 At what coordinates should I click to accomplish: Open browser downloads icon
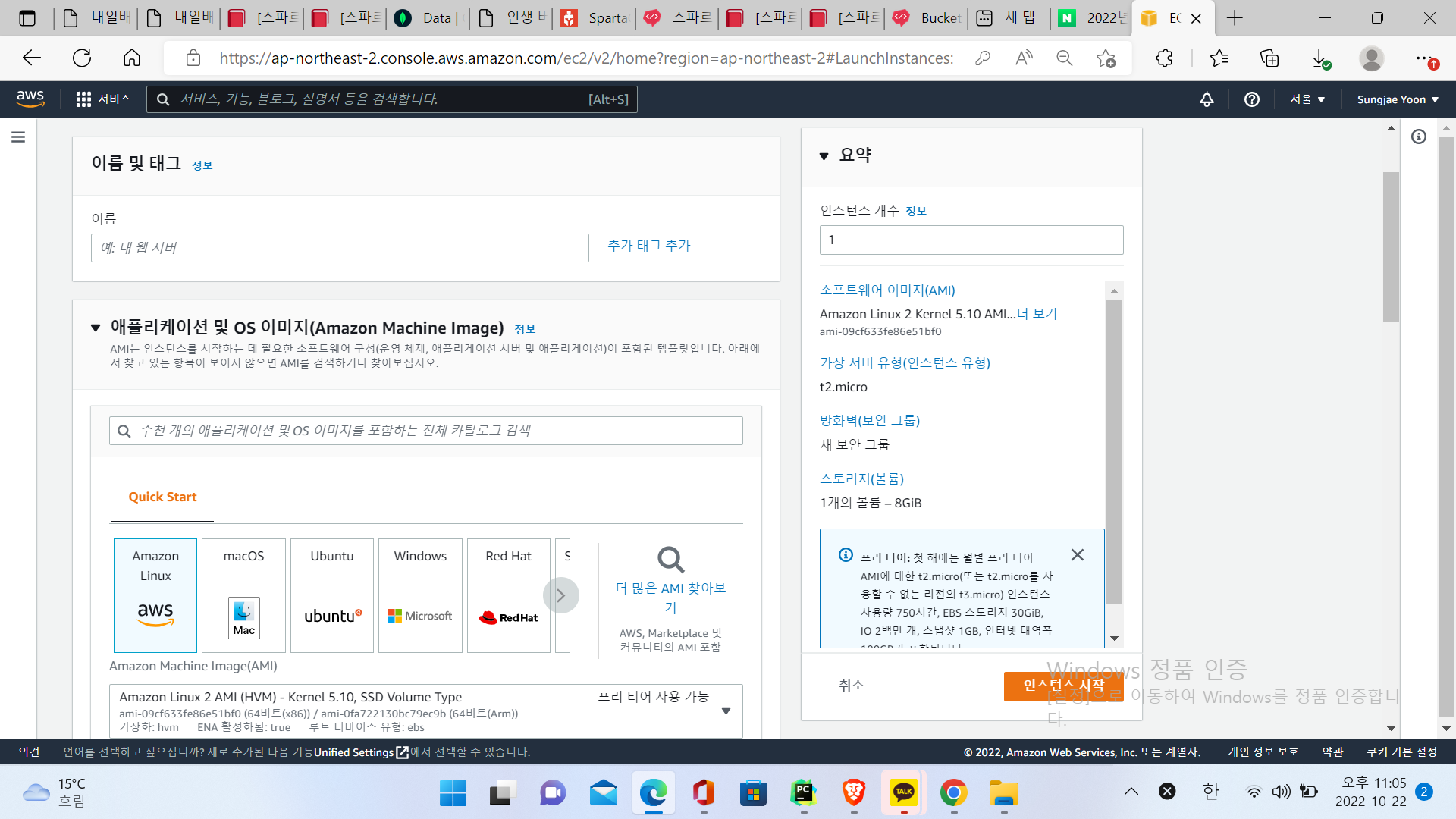(1320, 58)
